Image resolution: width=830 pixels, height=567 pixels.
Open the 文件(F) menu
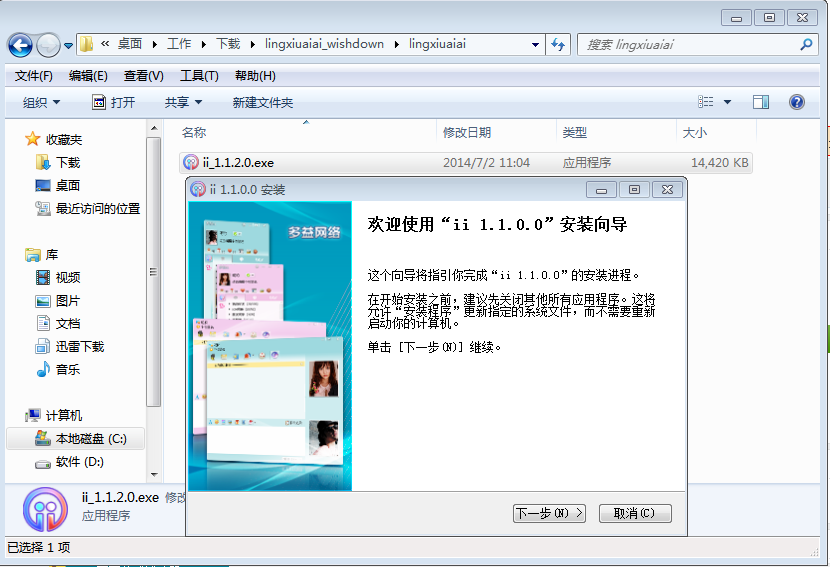[x=33, y=76]
